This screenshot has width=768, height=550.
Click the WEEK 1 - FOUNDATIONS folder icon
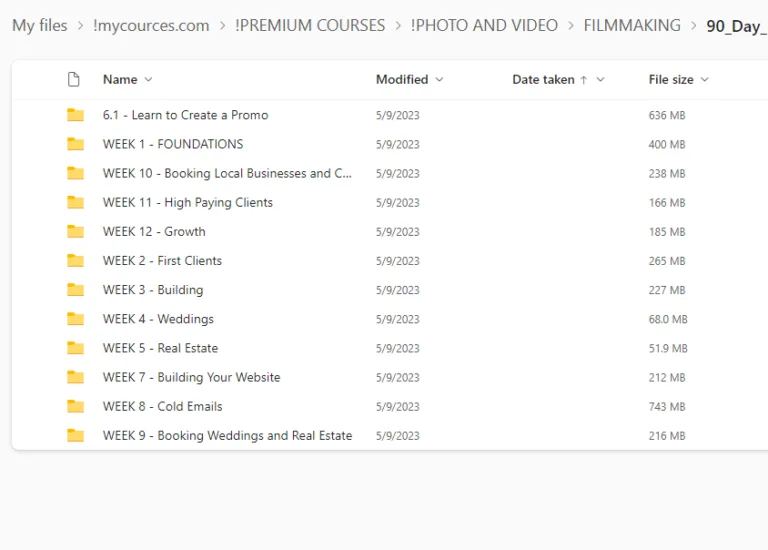(x=75, y=144)
